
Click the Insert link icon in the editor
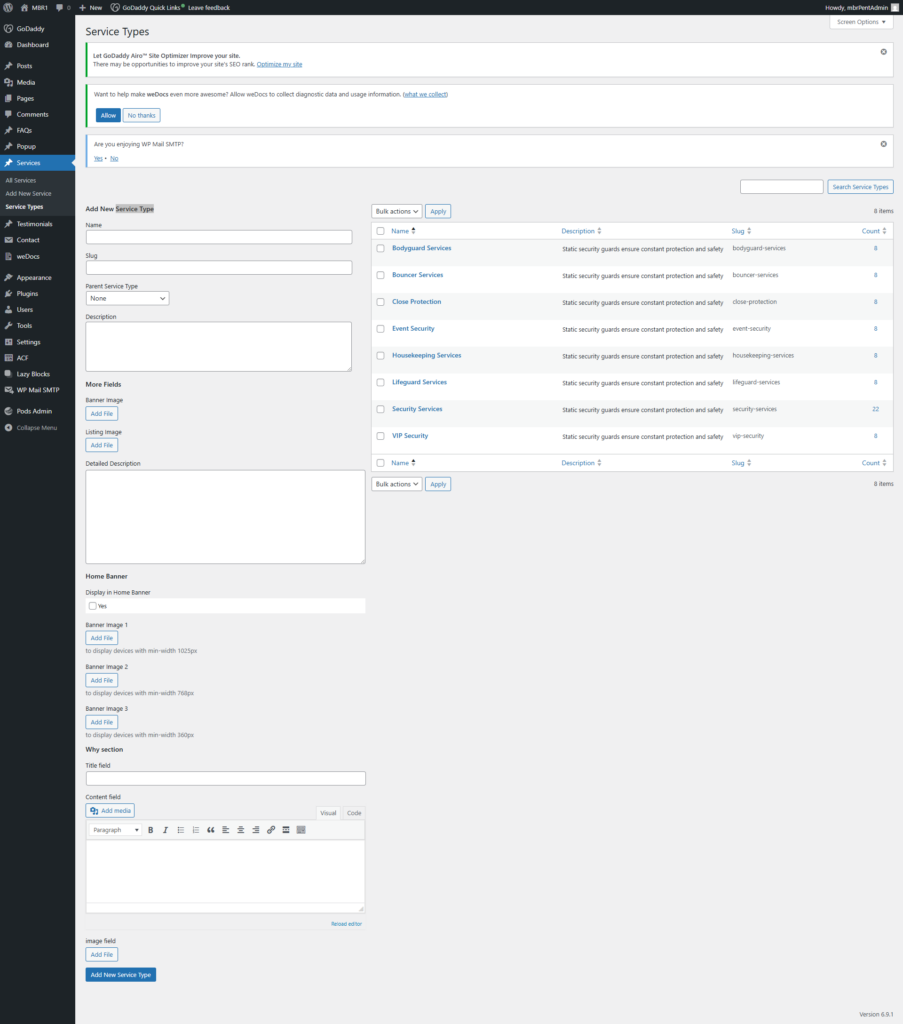pos(271,830)
